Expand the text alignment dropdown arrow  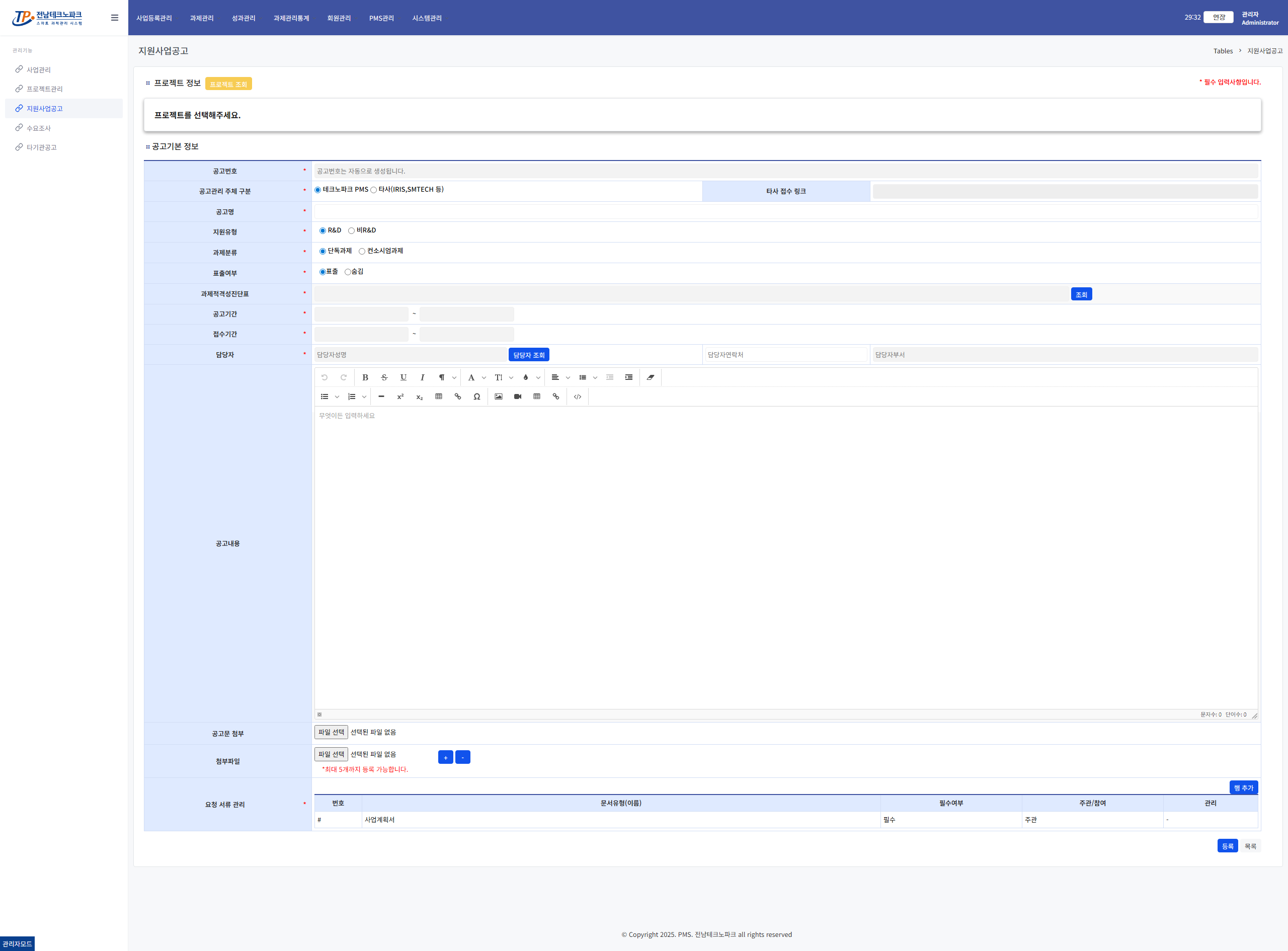click(x=568, y=378)
